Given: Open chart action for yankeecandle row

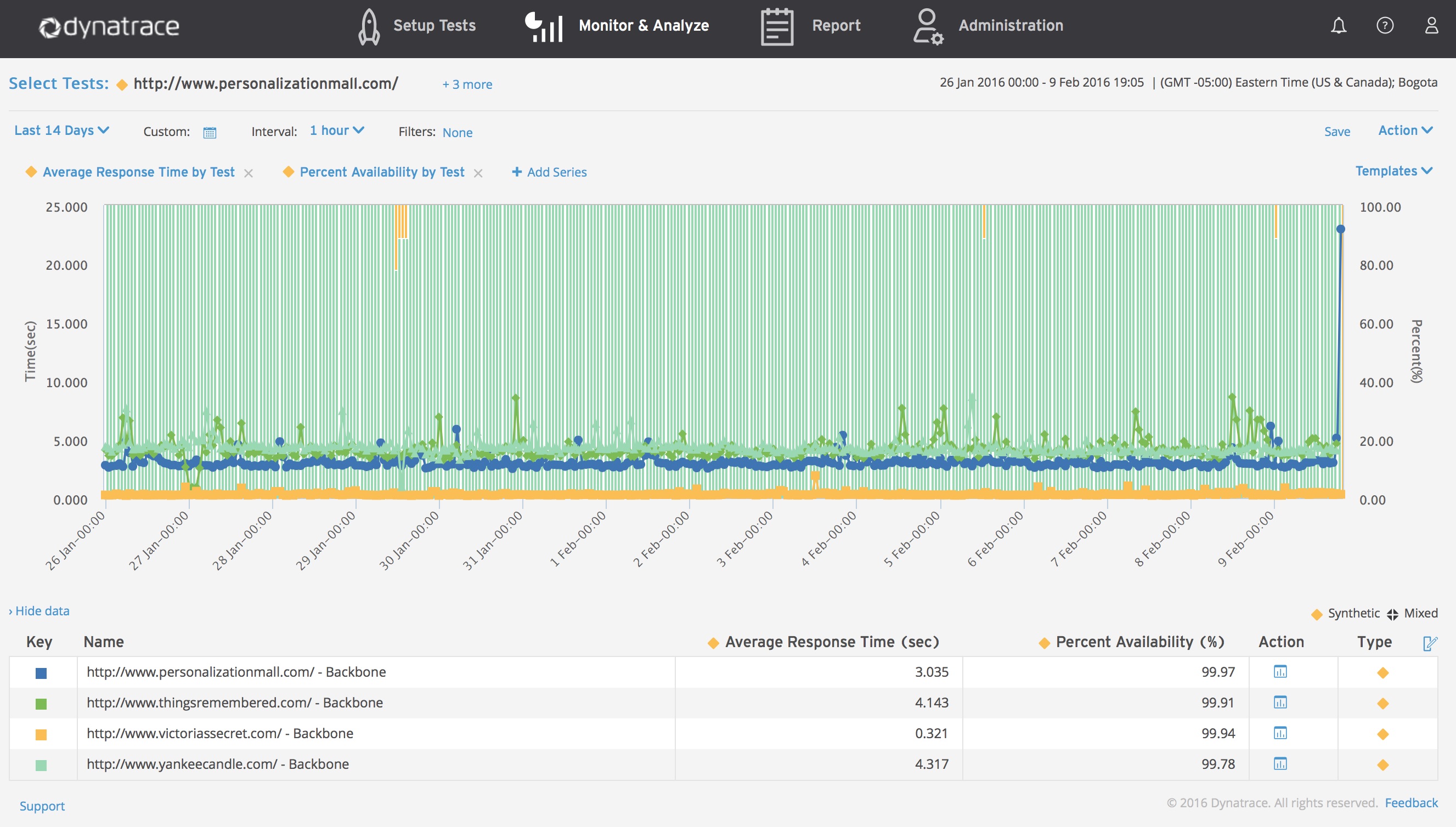Looking at the screenshot, I should (x=1280, y=764).
